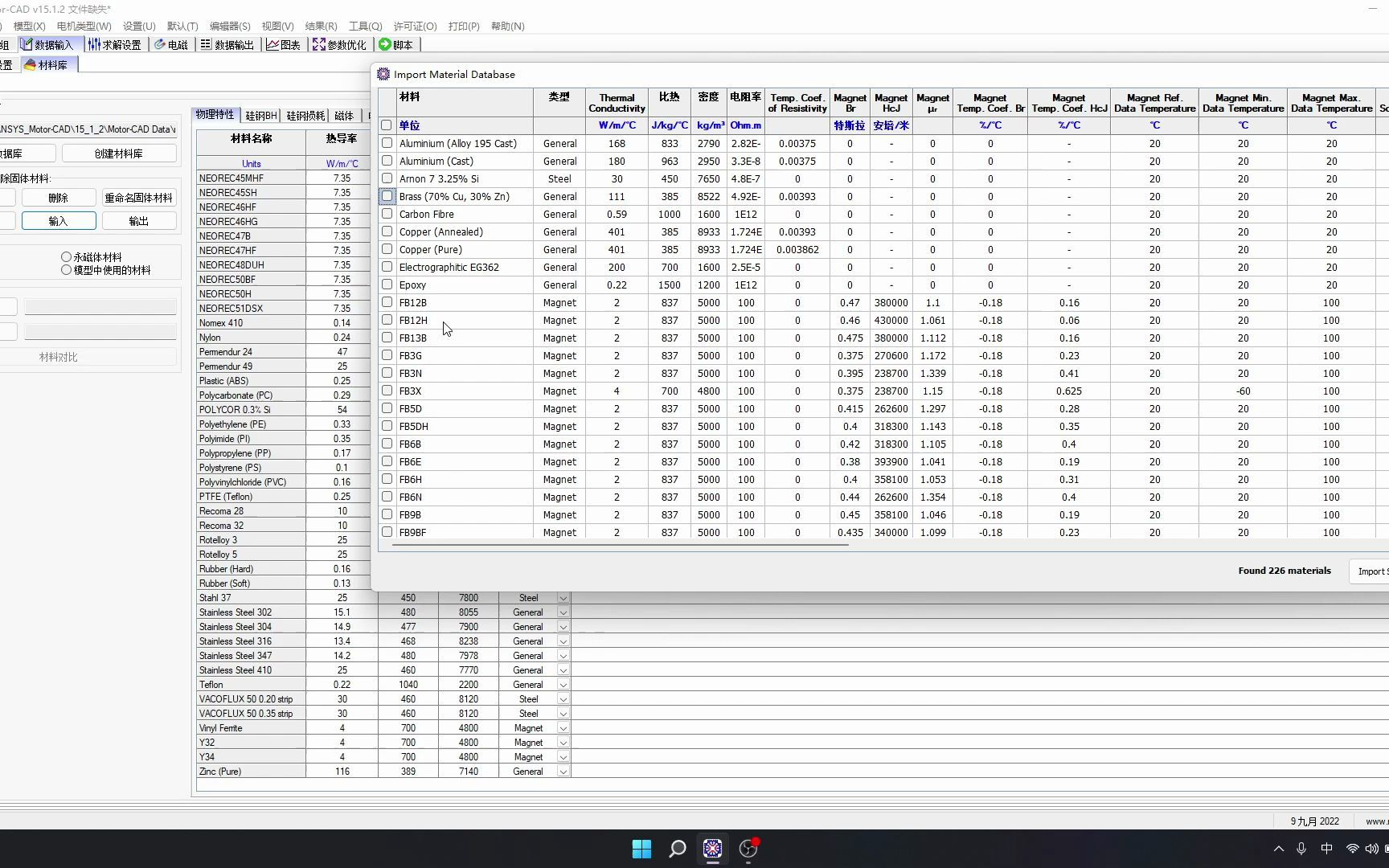This screenshot has width=1389, height=868.
Task: Open type dropdown for Vinyl Ferrite
Action: 563,728
